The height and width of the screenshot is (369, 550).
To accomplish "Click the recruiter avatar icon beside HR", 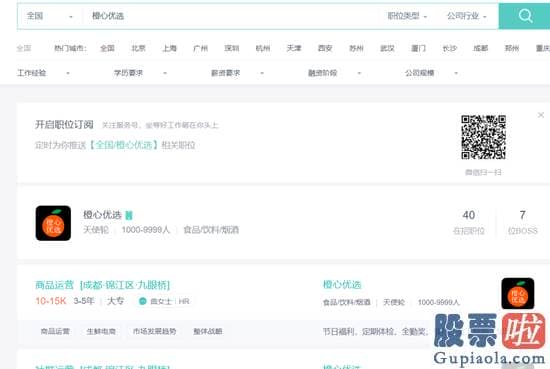I will point(142,301).
